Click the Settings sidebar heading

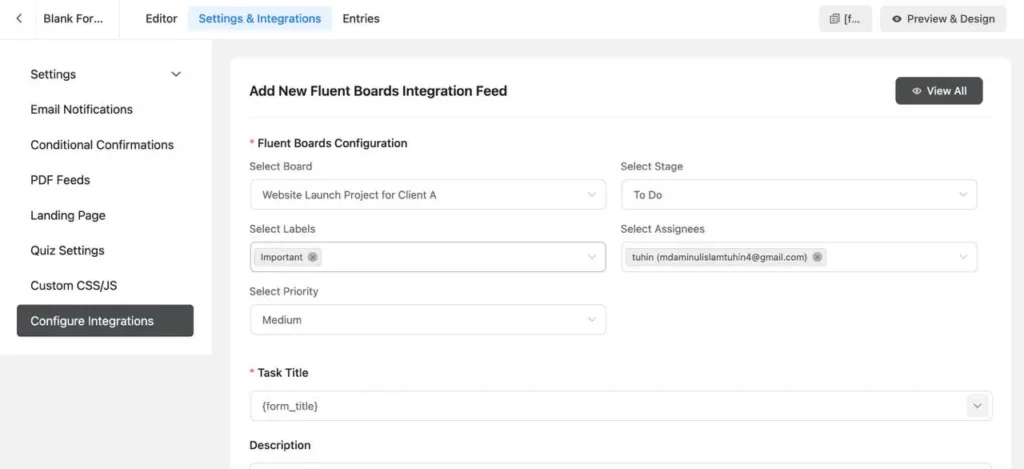(53, 74)
